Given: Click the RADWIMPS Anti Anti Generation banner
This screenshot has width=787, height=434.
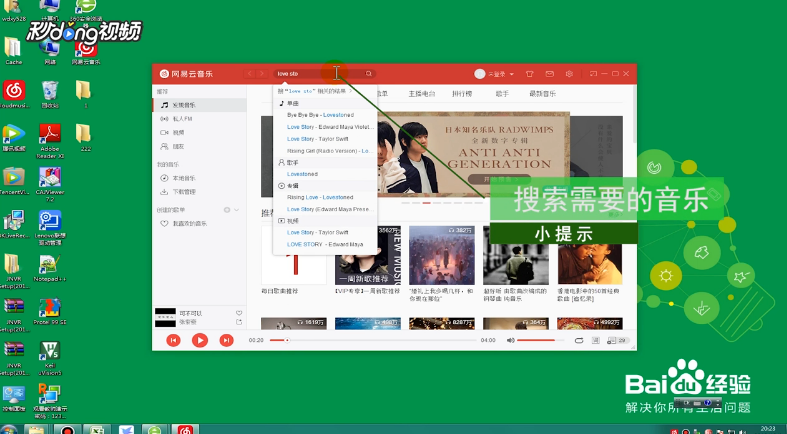Looking at the screenshot, I should (x=473, y=154).
